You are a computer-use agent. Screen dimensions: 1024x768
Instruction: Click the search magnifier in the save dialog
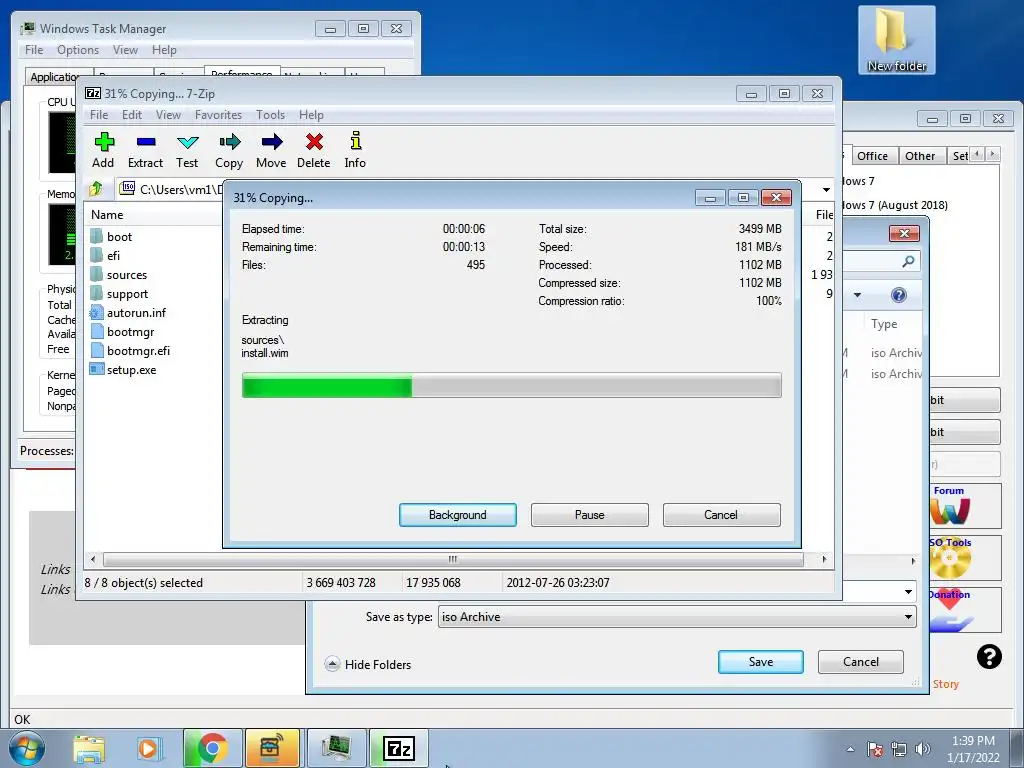(908, 261)
